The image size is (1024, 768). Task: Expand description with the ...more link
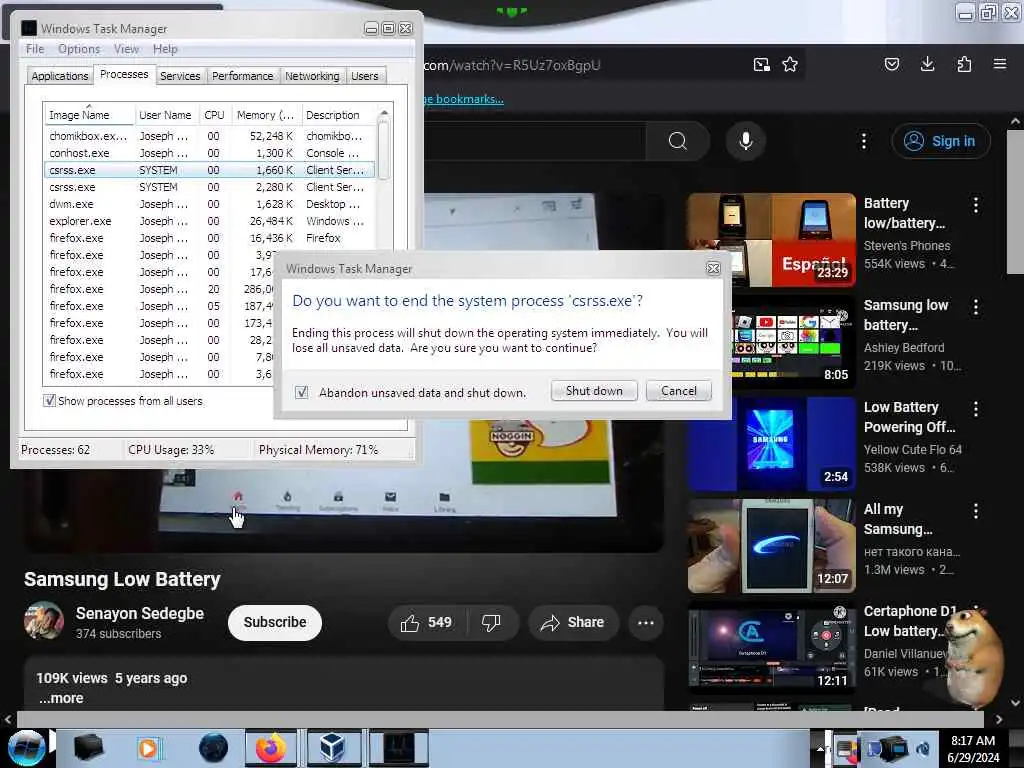tap(61, 698)
